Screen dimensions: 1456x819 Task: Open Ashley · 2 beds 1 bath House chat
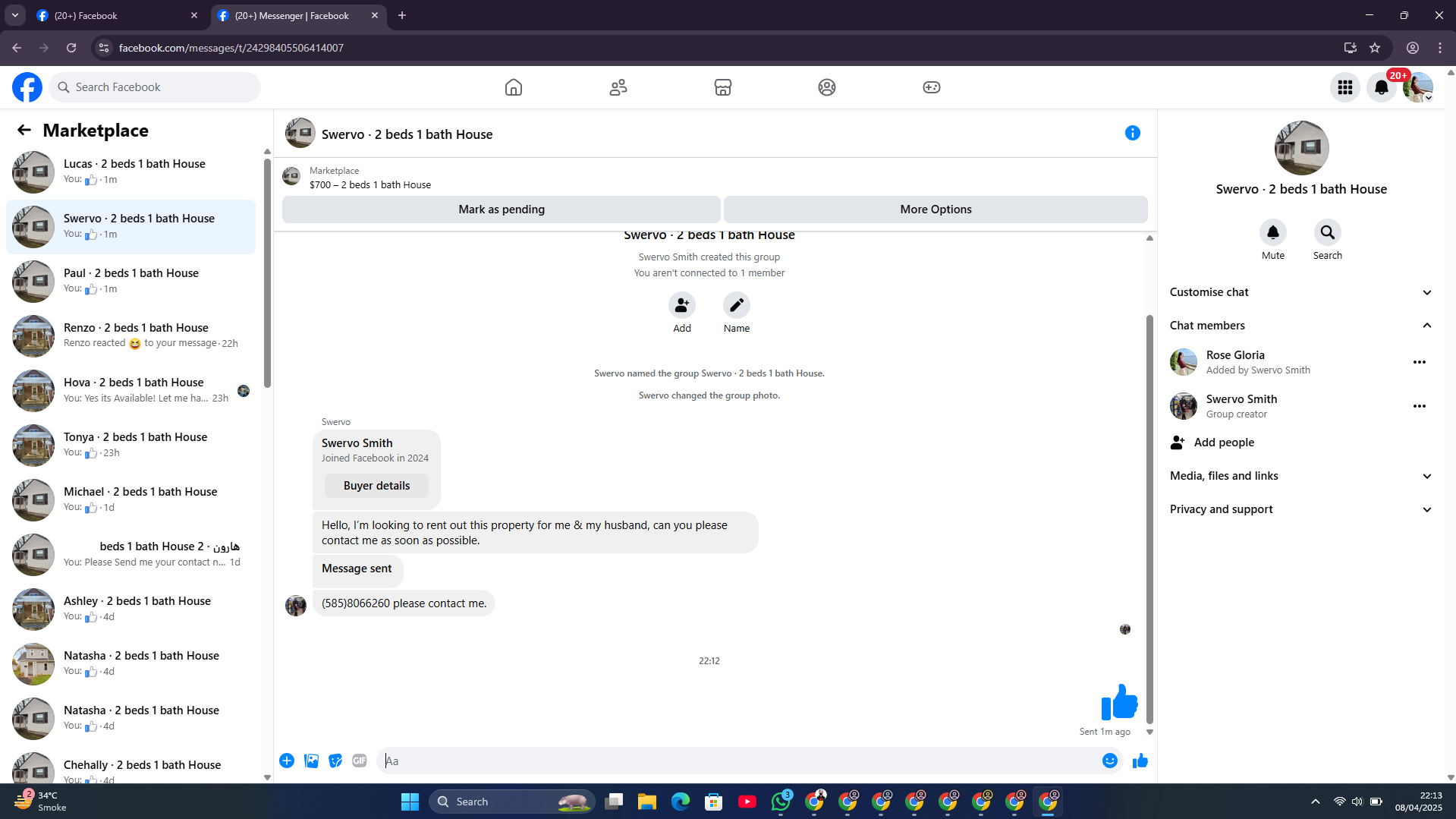point(131,610)
